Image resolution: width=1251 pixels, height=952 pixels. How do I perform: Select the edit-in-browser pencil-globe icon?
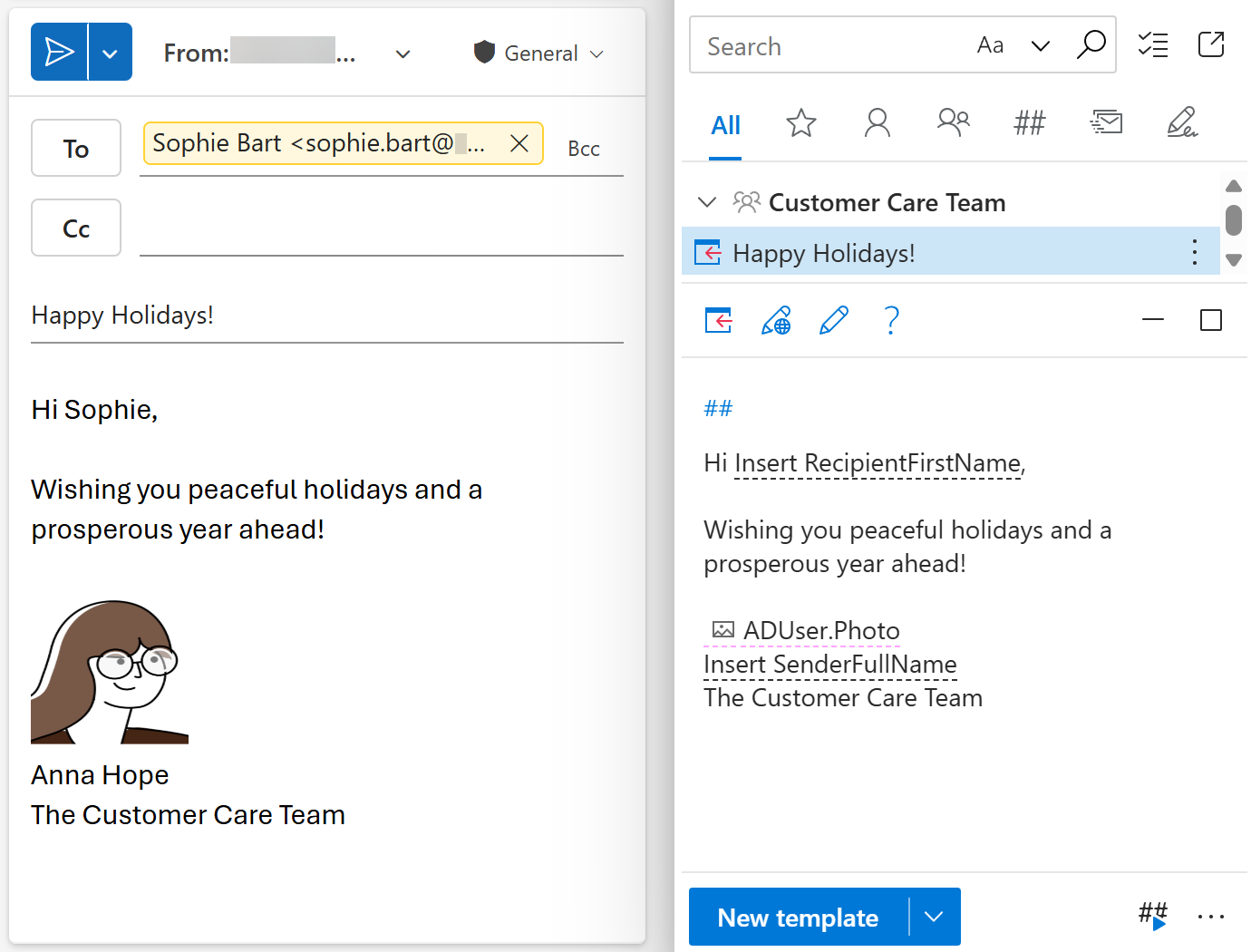tap(776, 320)
